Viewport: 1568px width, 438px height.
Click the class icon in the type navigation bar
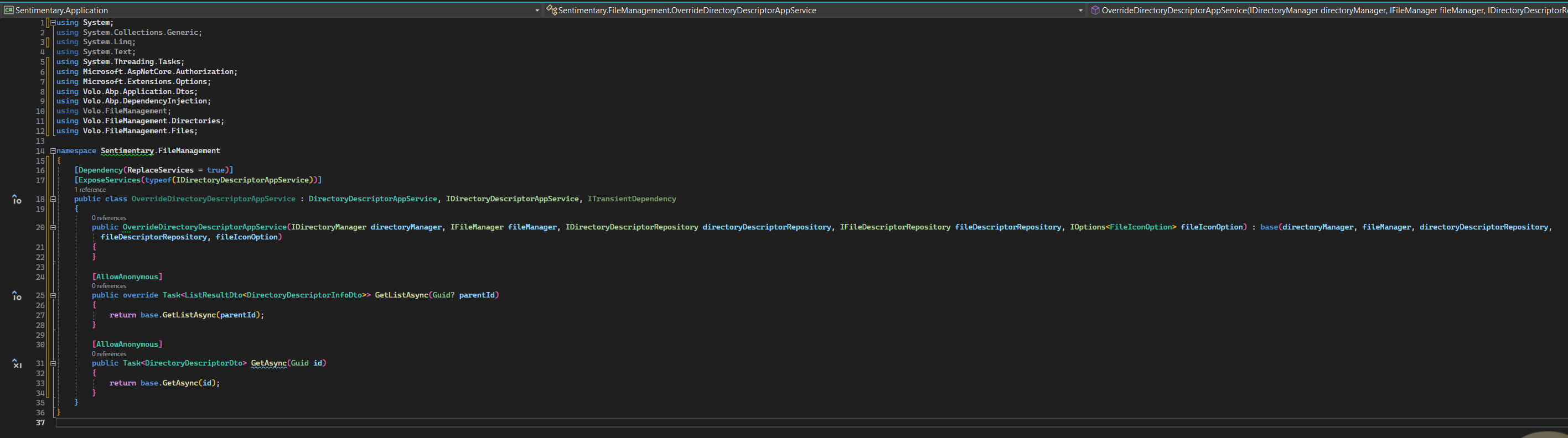[x=551, y=11]
